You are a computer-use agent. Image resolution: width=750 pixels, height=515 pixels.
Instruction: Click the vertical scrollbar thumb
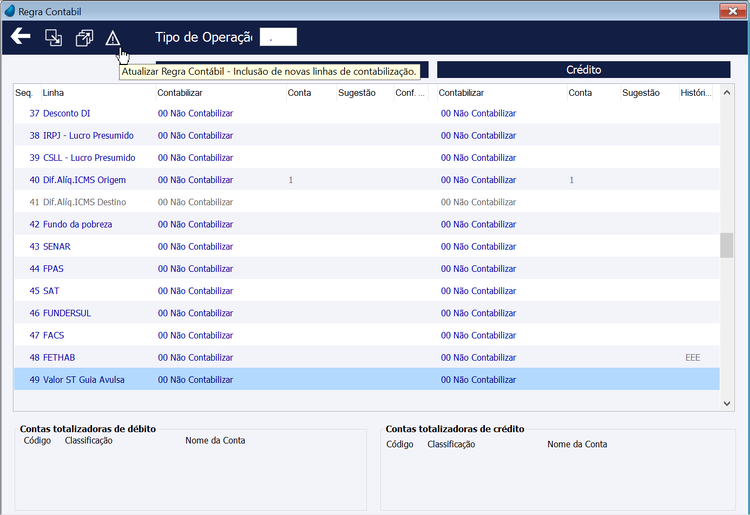point(727,245)
